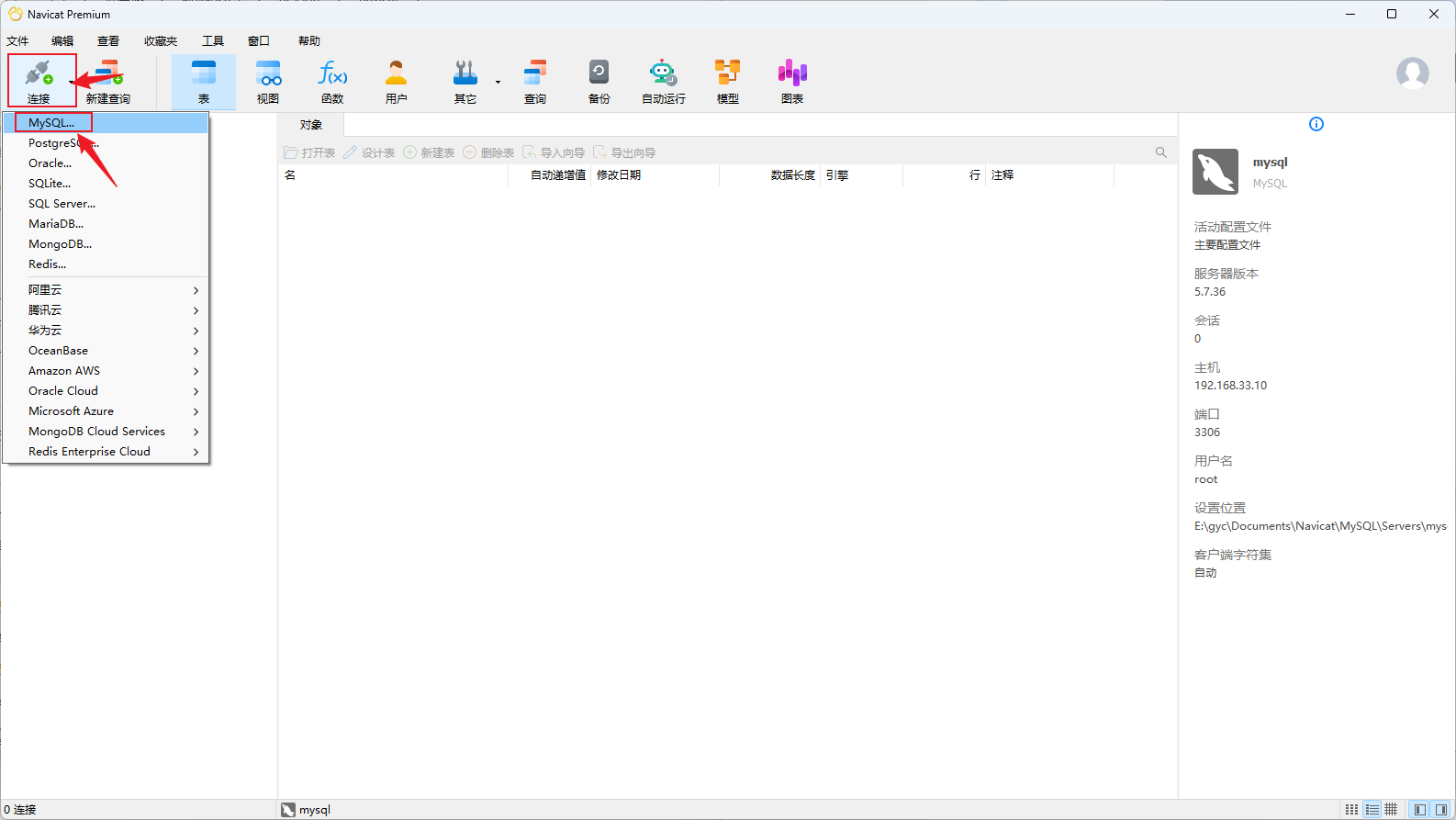
Task: Choose Redis... connection entry
Action: pos(106,264)
